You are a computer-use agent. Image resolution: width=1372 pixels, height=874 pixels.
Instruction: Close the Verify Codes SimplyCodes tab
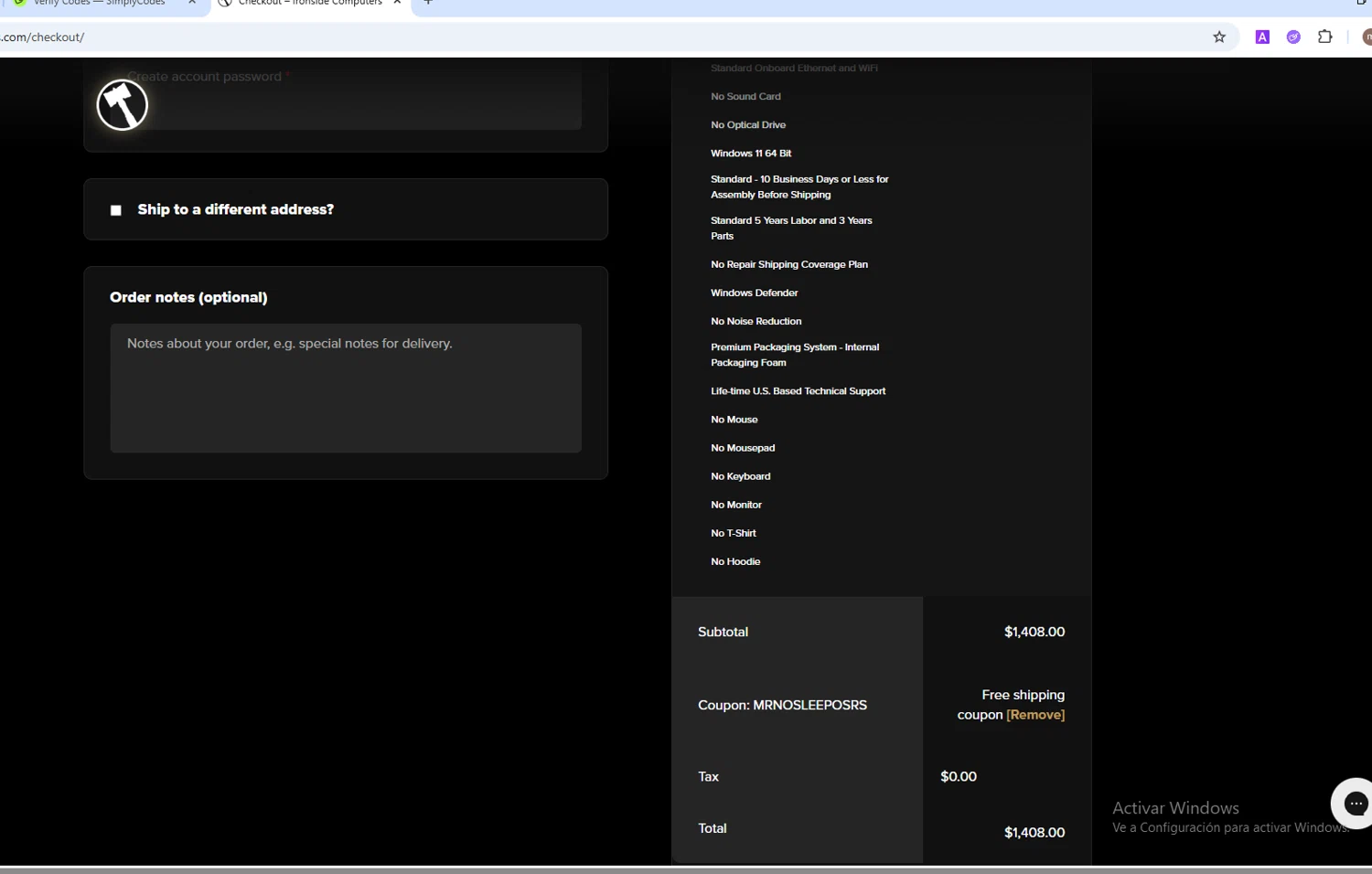[192, 3]
